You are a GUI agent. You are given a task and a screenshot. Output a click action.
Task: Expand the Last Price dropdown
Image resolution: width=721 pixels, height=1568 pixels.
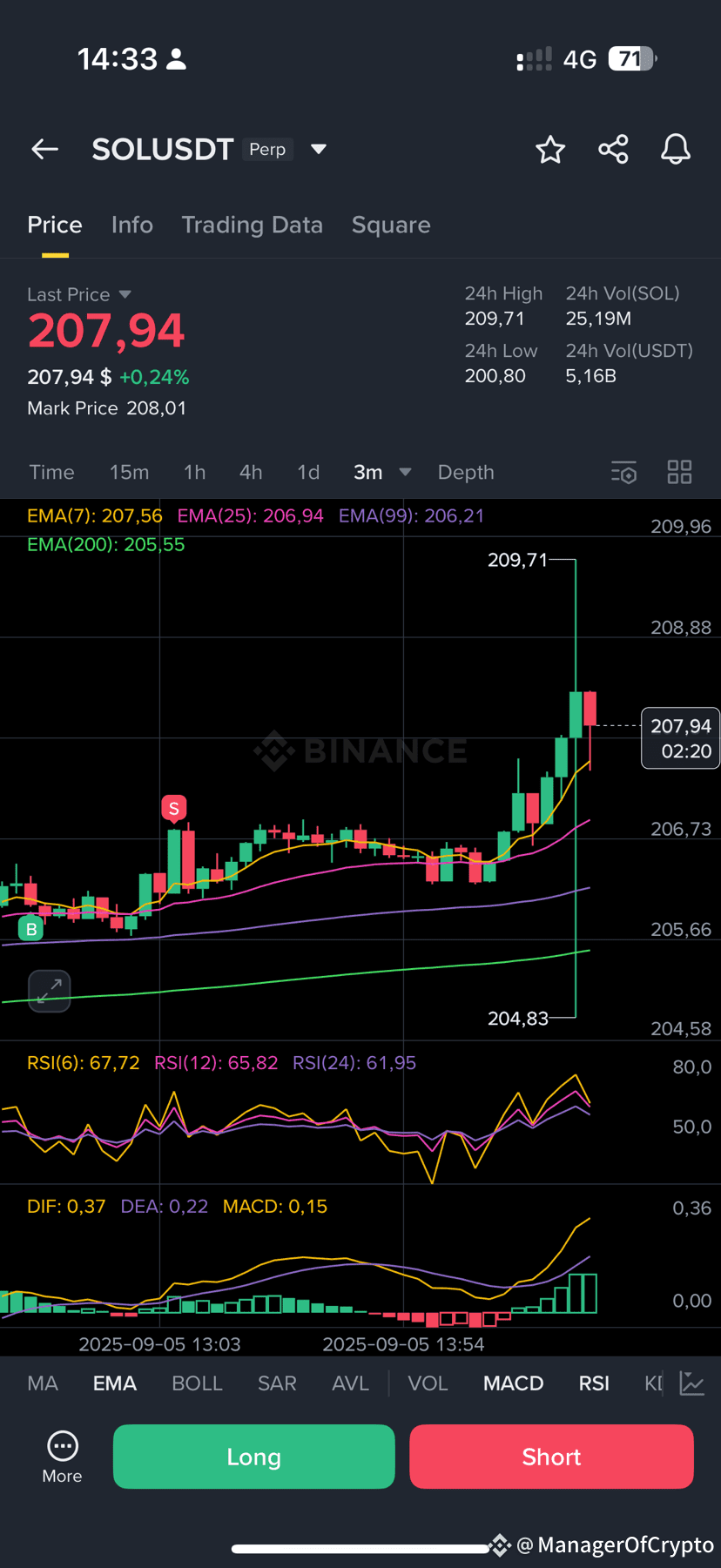click(125, 294)
